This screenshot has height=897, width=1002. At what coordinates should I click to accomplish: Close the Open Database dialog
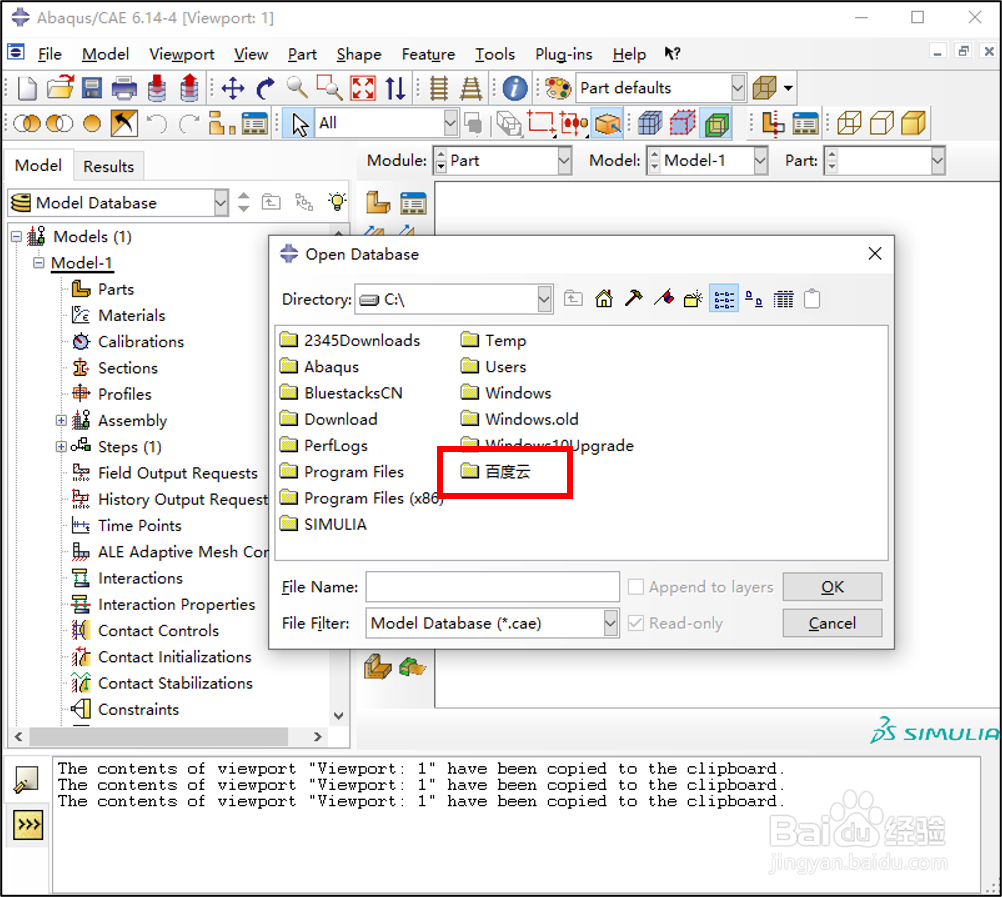pyautogui.click(x=875, y=254)
